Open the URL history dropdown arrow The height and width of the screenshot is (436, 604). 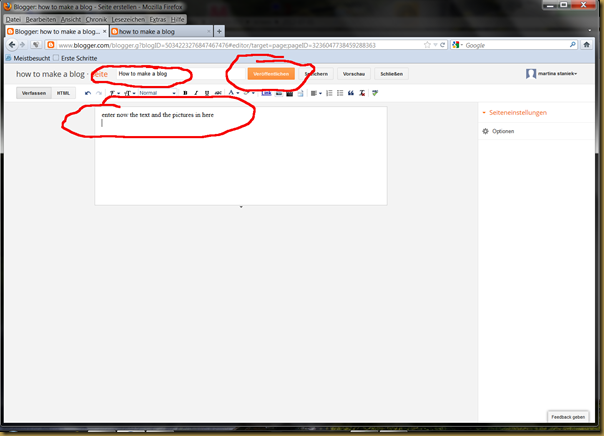435,45
